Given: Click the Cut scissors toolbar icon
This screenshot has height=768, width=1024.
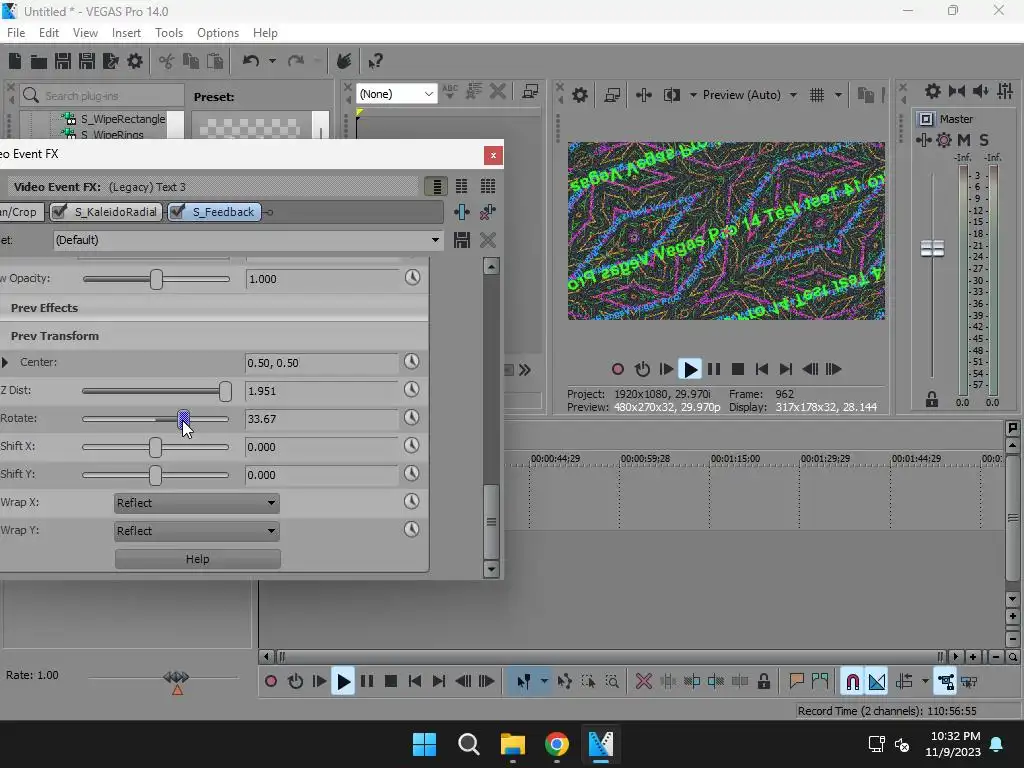Looking at the screenshot, I should click(x=167, y=61).
